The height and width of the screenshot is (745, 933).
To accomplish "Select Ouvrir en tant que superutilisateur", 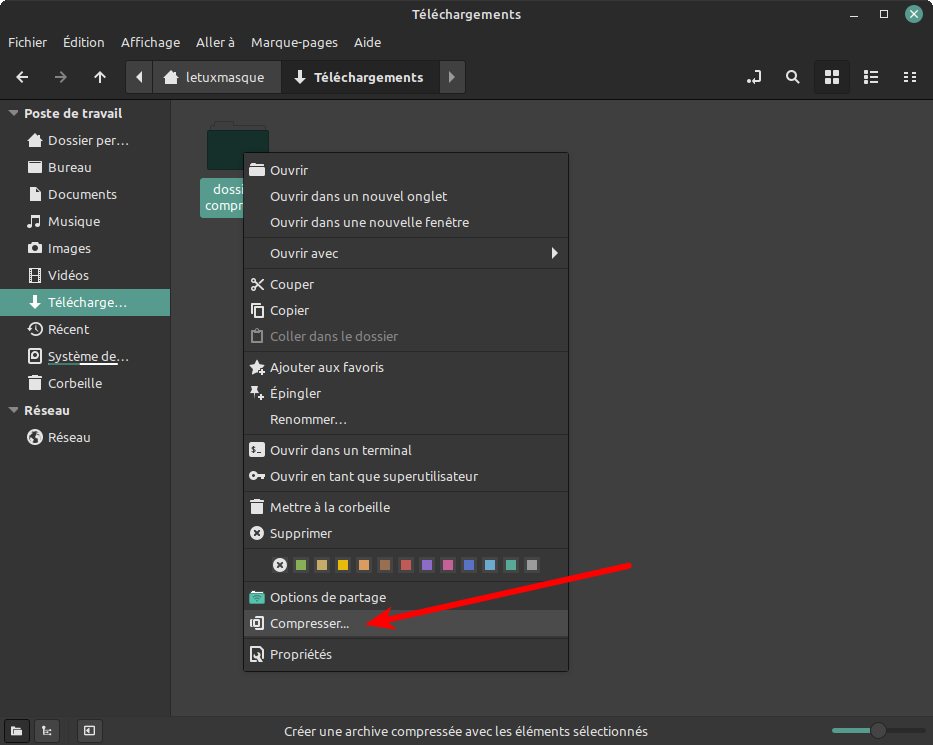I will (x=406, y=477).
